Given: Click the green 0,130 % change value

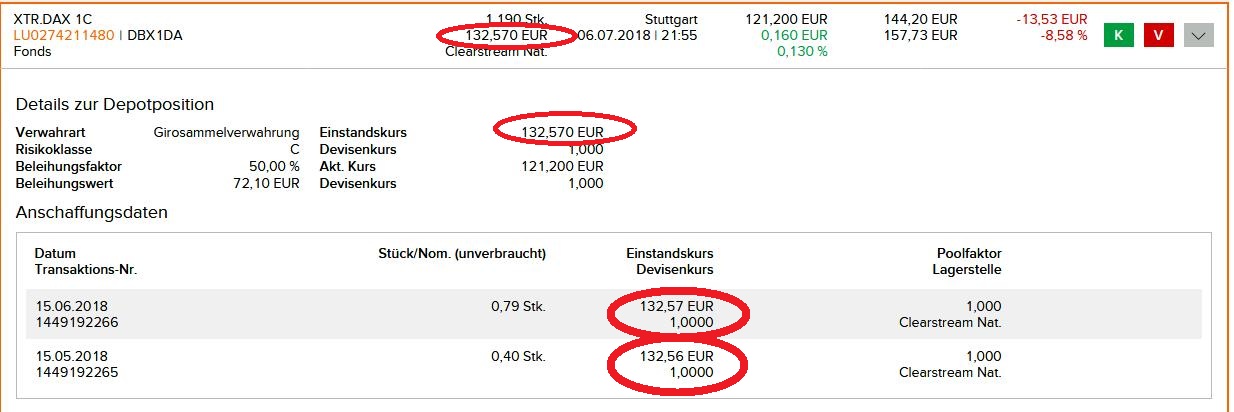Looking at the screenshot, I should [x=802, y=51].
